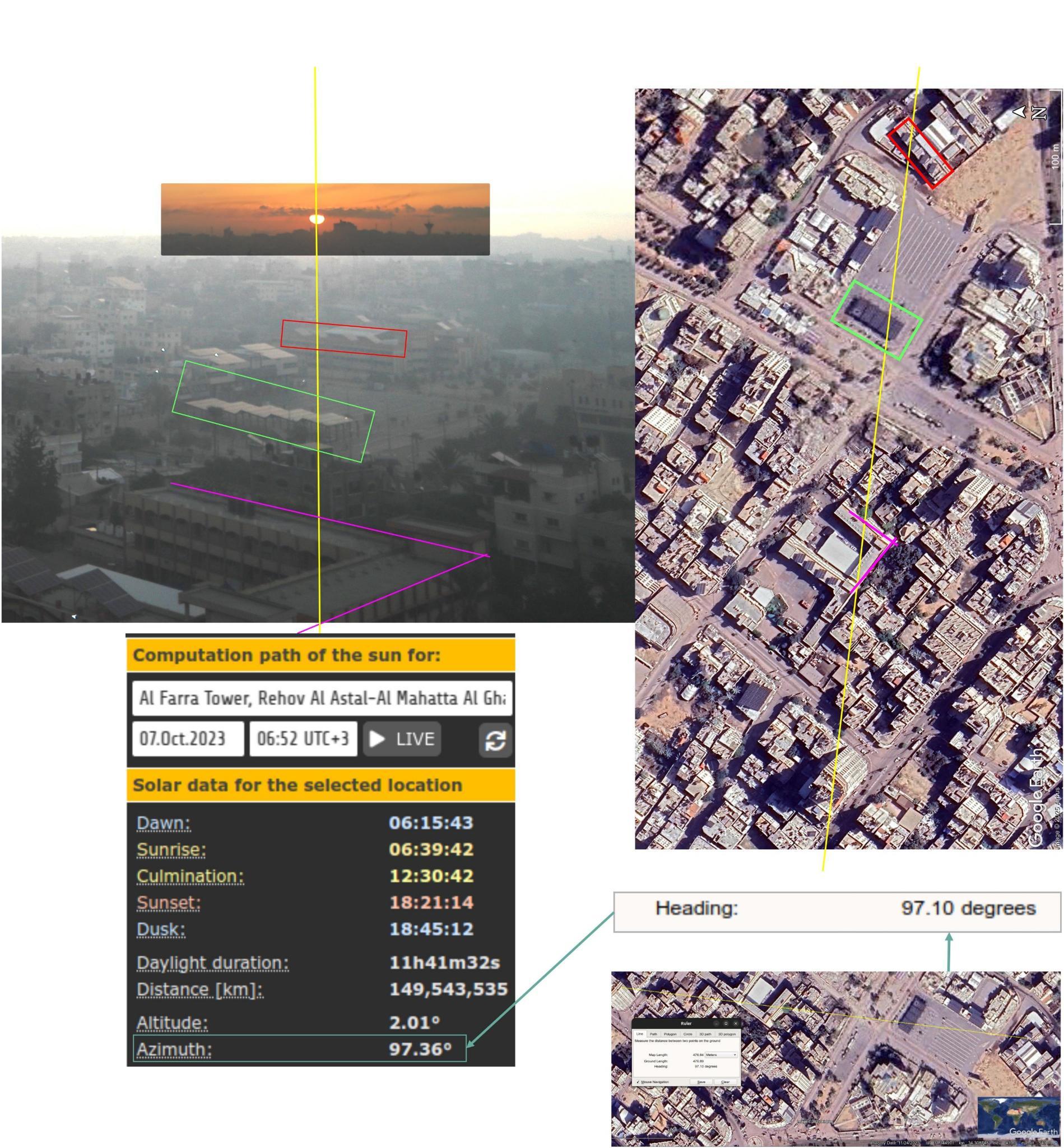This screenshot has width=1064, height=1148.
Task: Switch to the 3D polygon tab
Action: 727,1035
